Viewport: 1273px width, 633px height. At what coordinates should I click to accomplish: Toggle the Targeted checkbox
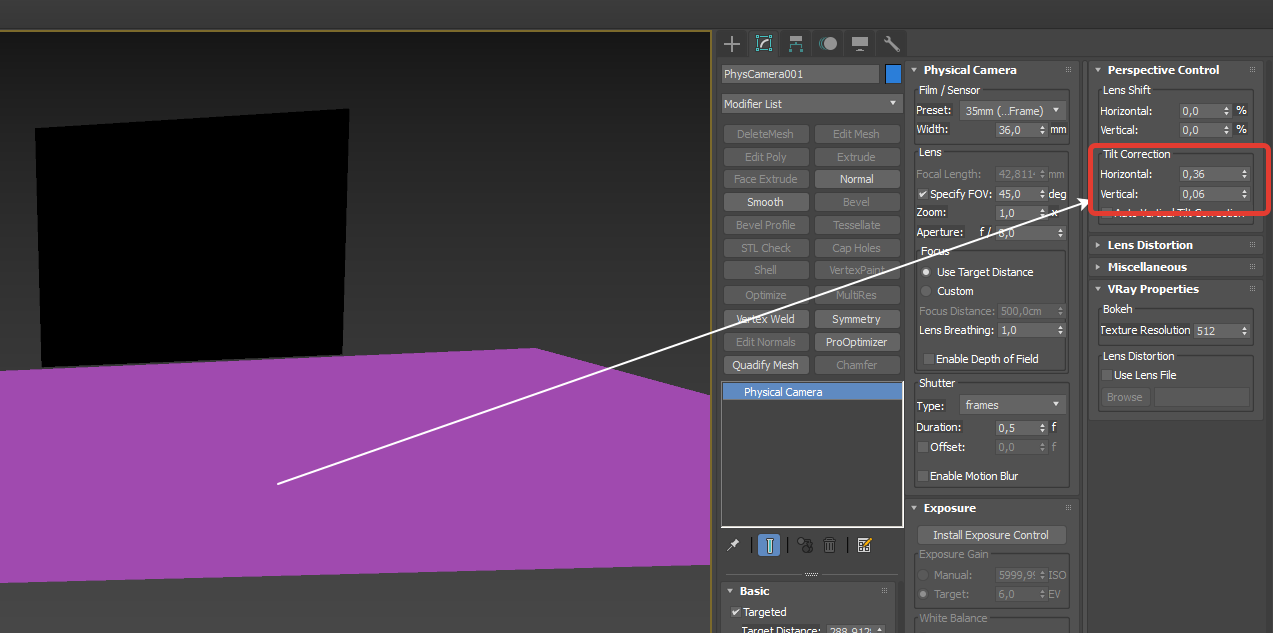[736, 612]
